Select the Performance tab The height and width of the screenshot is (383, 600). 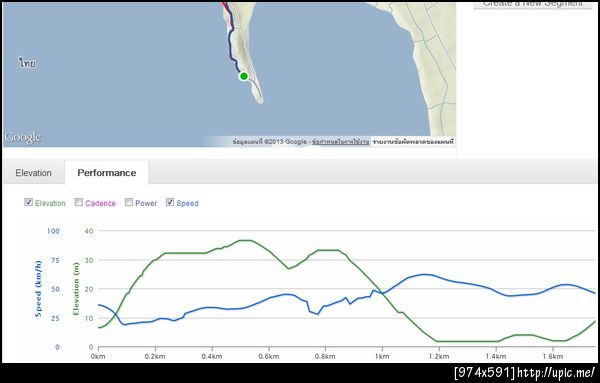point(107,173)
